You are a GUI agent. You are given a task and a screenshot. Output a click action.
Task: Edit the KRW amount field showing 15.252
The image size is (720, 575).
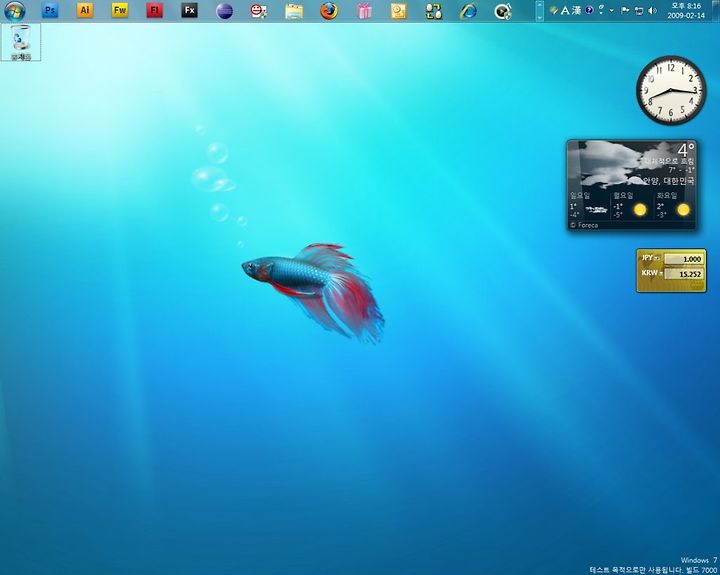[x=683, y=274]
